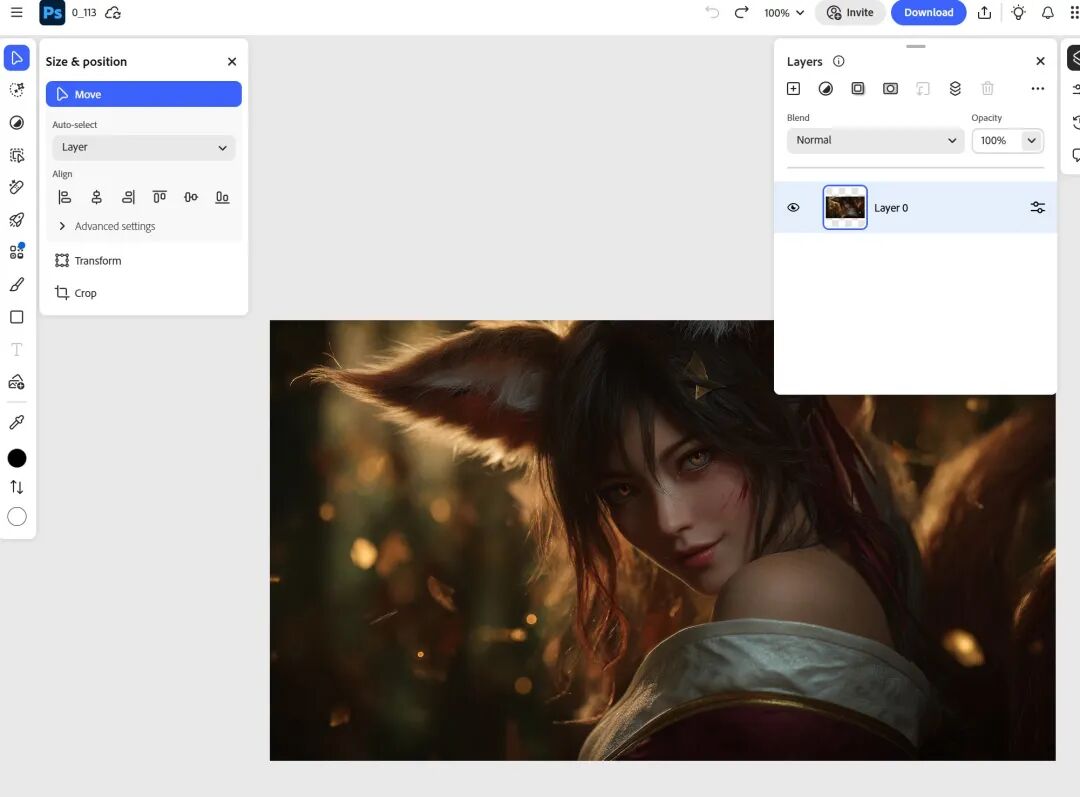Select the Type tool
This screenshot has width=1080, height=797.
point(16,349)
